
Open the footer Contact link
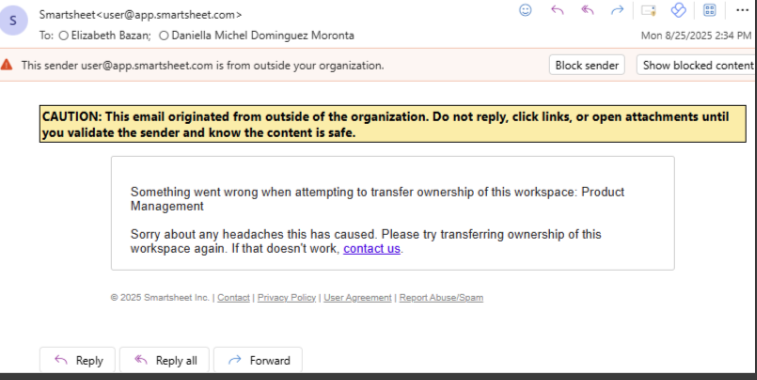[233, 297]
